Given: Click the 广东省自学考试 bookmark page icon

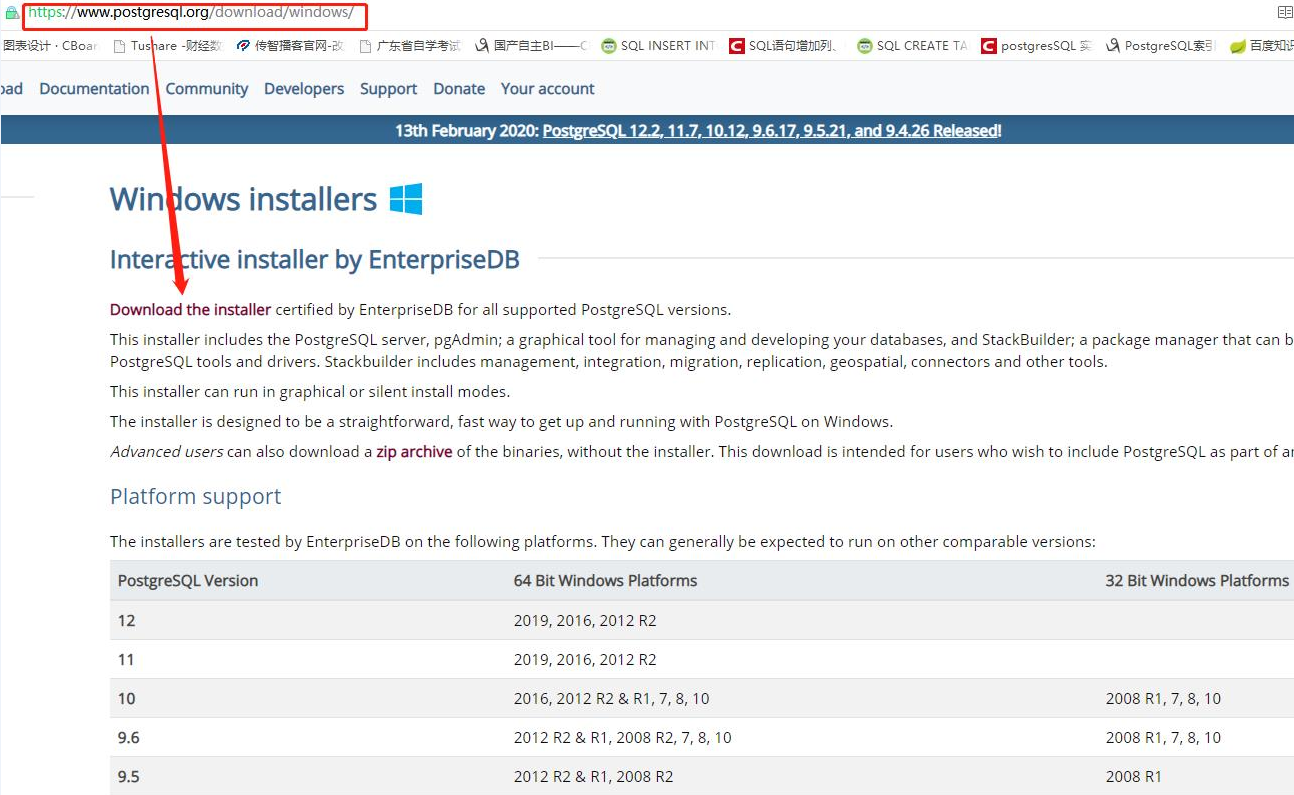Looking at the screenshot, I should 366,46.
